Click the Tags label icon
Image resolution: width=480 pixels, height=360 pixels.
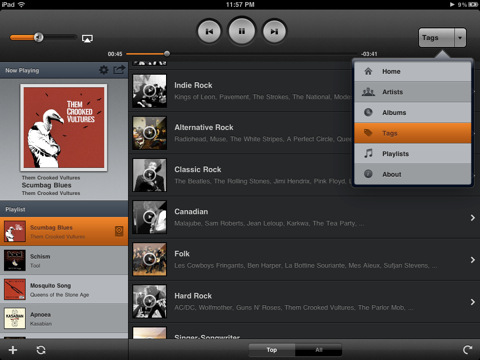click(368, 133)
